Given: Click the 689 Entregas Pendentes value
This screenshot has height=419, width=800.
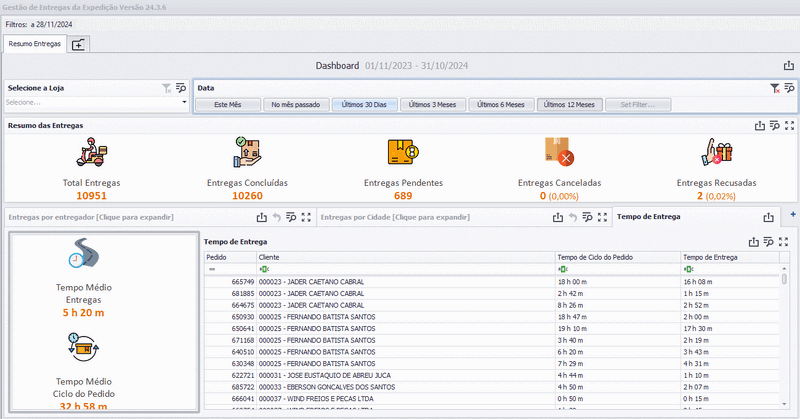Looking at the screenshot, I should click(x=403, y=196).
